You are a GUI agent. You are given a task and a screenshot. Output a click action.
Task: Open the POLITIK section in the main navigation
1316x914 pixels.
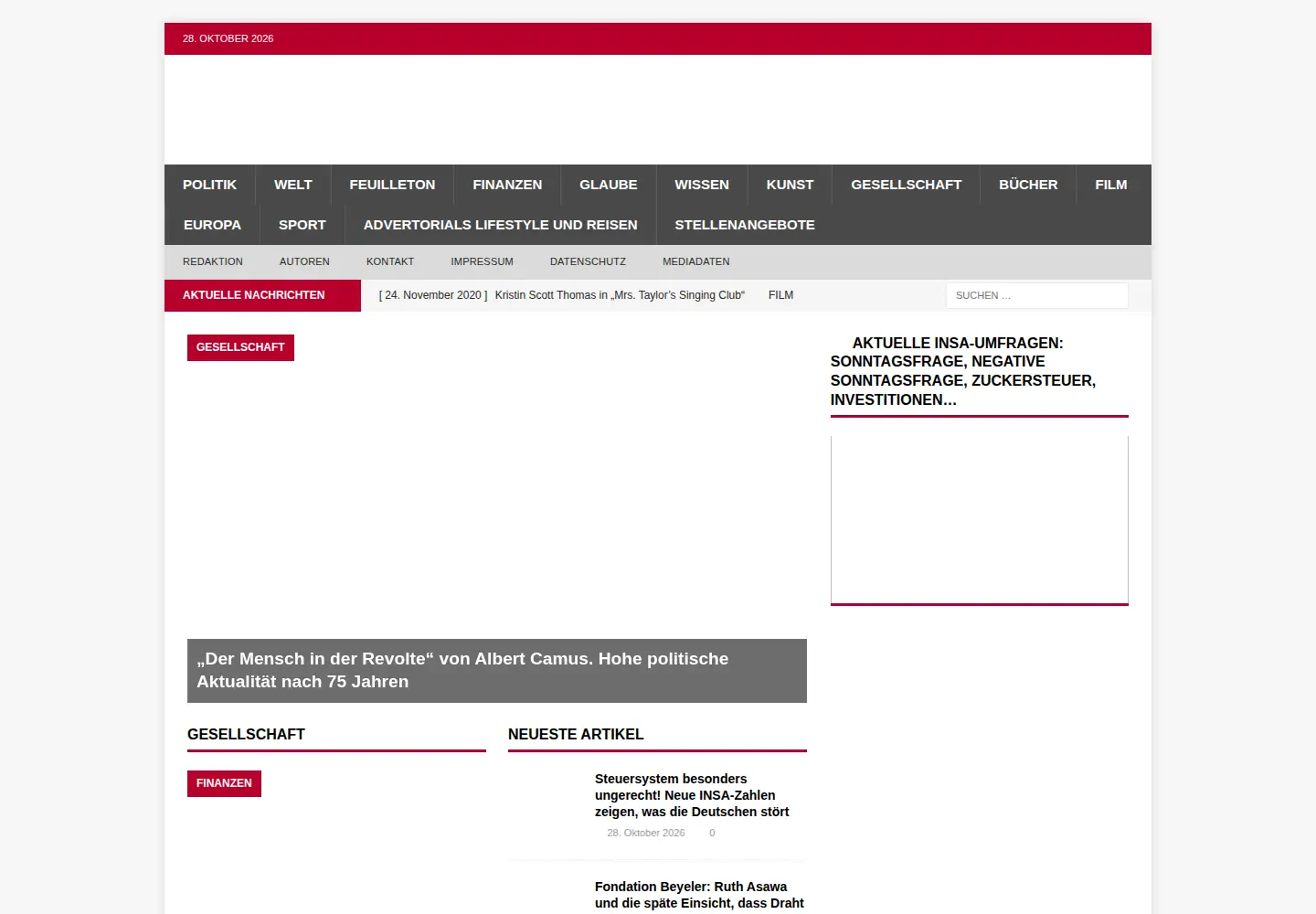[x=209, y=185]
